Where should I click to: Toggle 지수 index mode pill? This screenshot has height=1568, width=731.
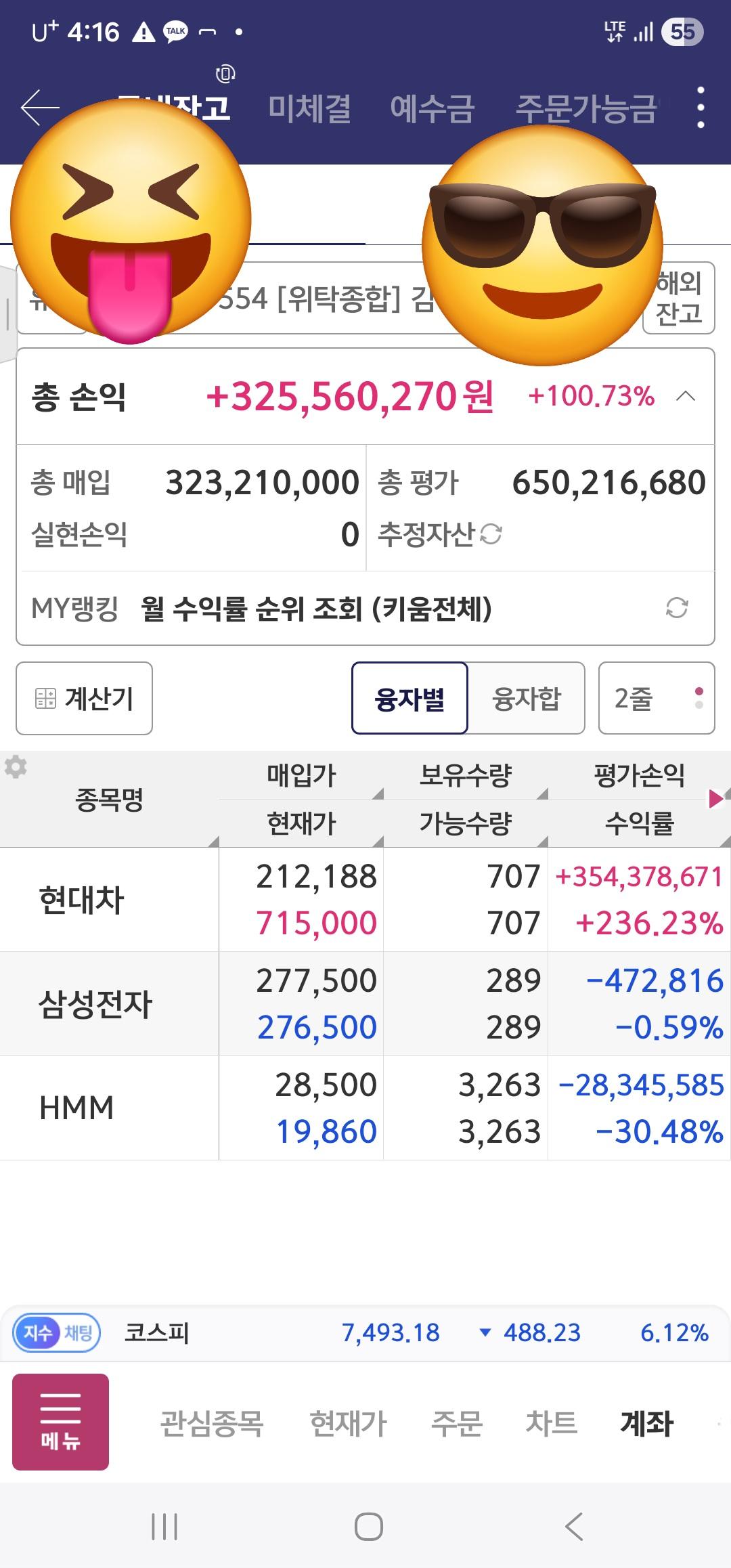[x=38, y=1333]
